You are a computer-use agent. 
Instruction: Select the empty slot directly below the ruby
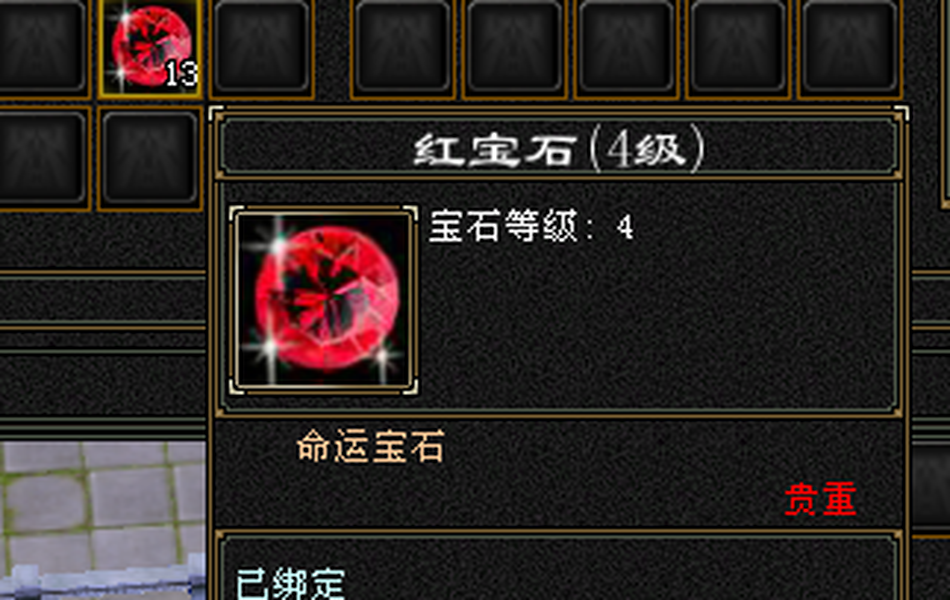pyautogui.click(x=150, y=158)
